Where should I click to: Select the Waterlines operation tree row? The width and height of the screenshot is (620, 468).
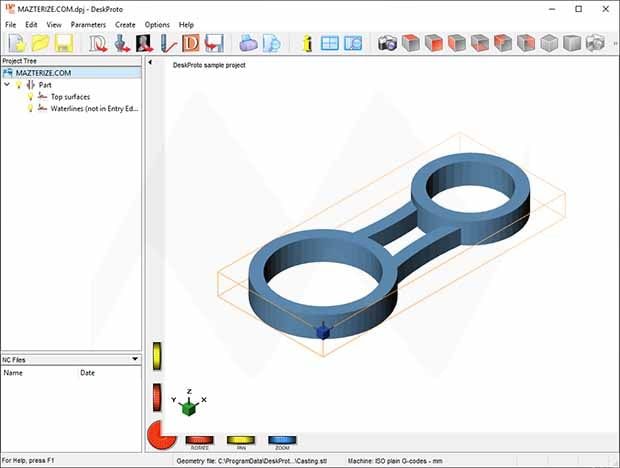95,108
